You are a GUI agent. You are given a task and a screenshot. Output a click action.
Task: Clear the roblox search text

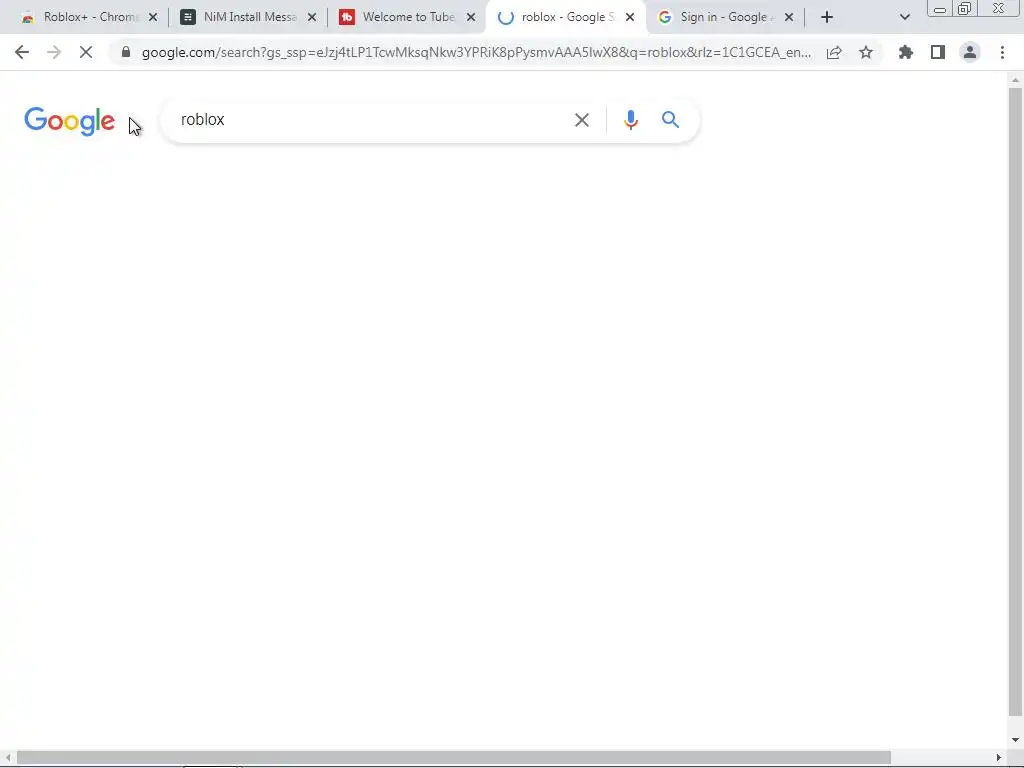(581, 120)
